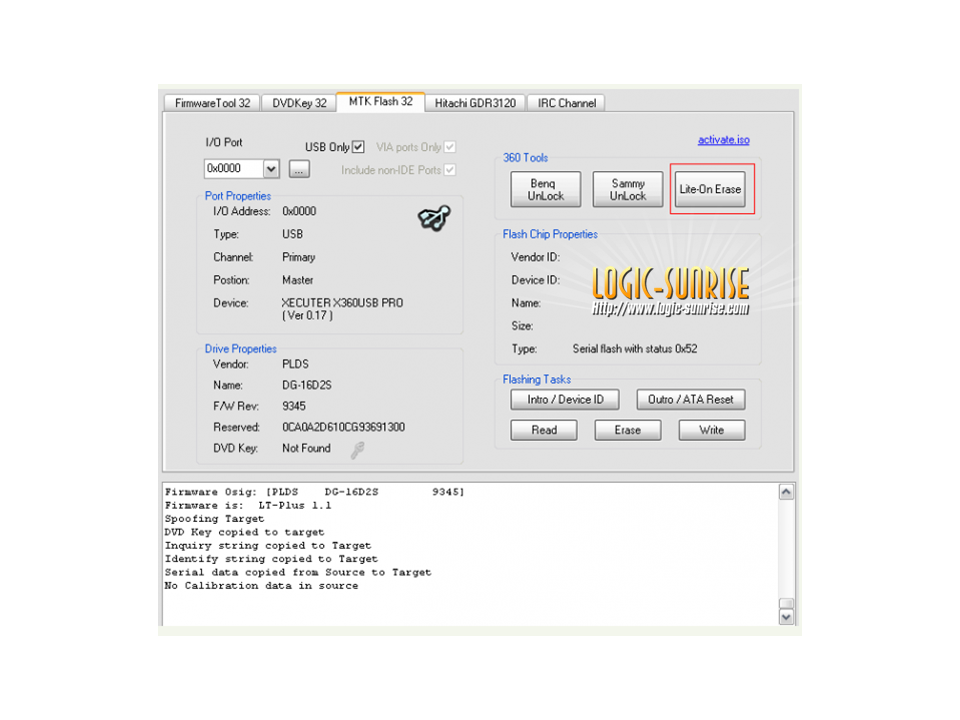Click the 'Serial flash with status 0x52' text
The width and height of the screenshot is (960, 720).
pos(635,348)
